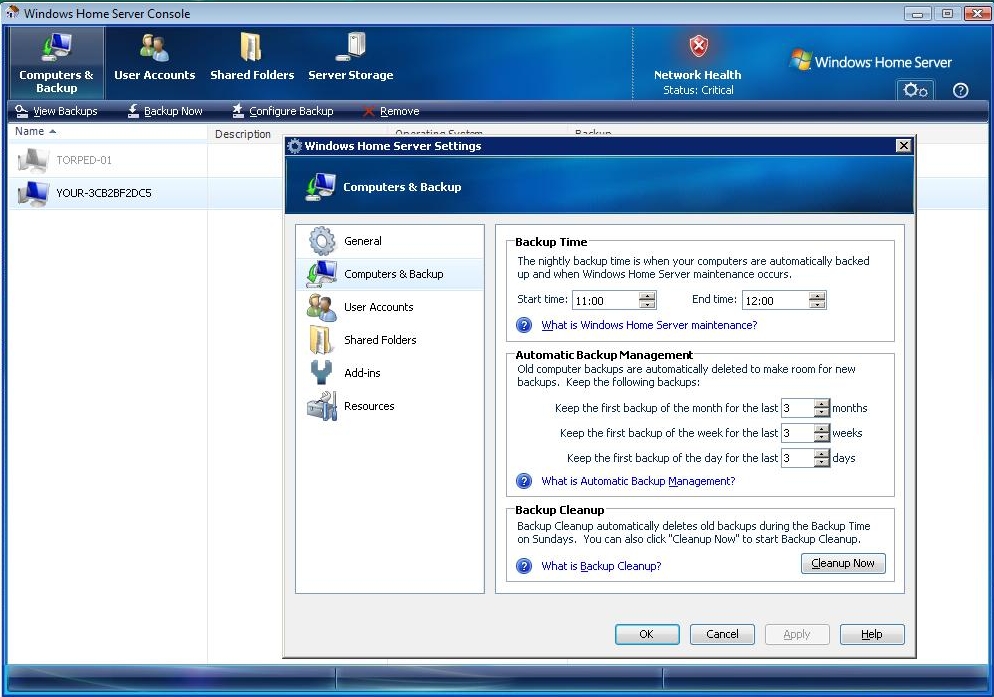Screen dimensions: 994x697
Task: Click the Settings gear icon in console header
Action: pyautogui.click(x=915, y=90)
